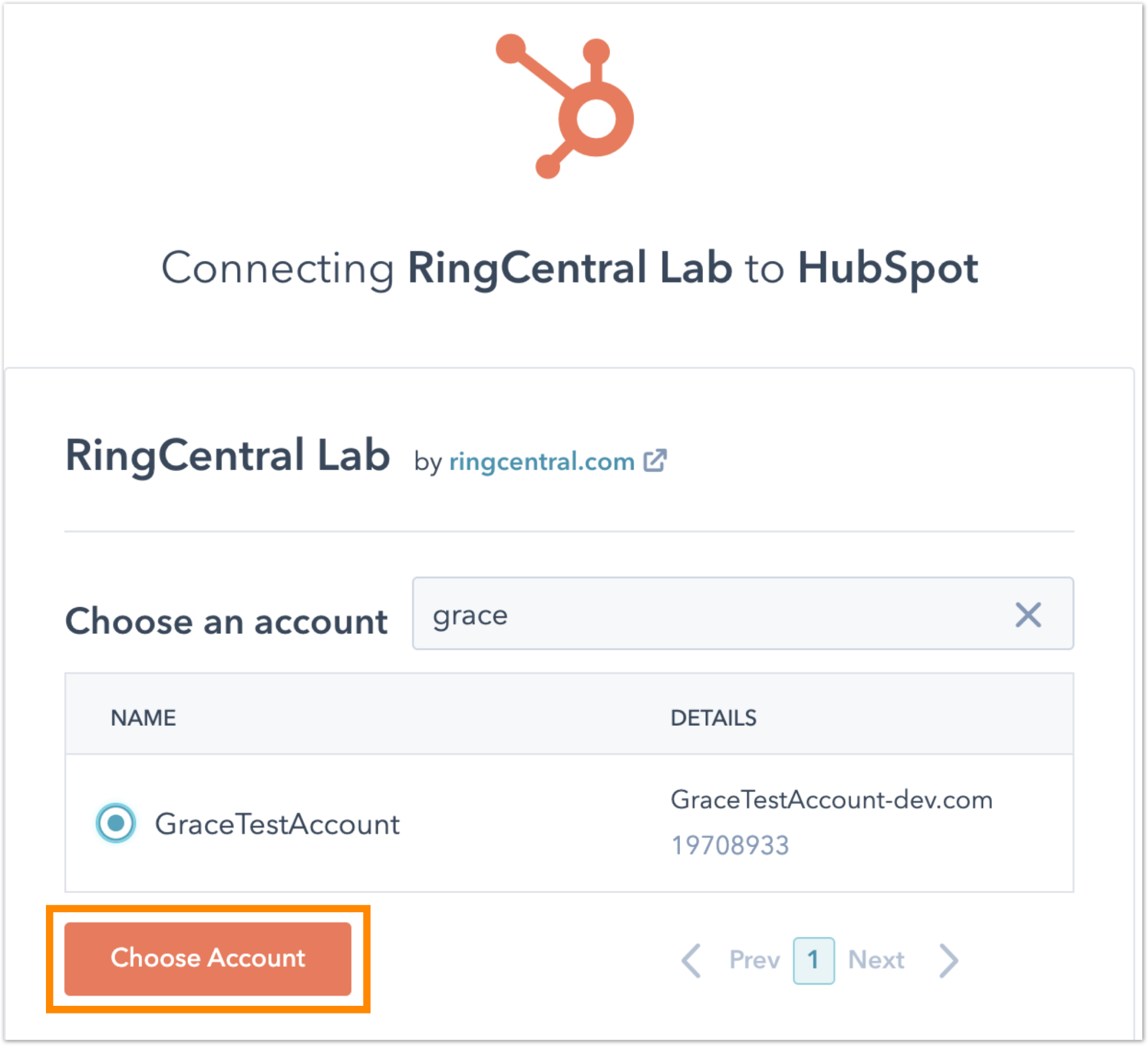
Task: Click the HubSpot sprocket logo
Action: click(567, 107)
